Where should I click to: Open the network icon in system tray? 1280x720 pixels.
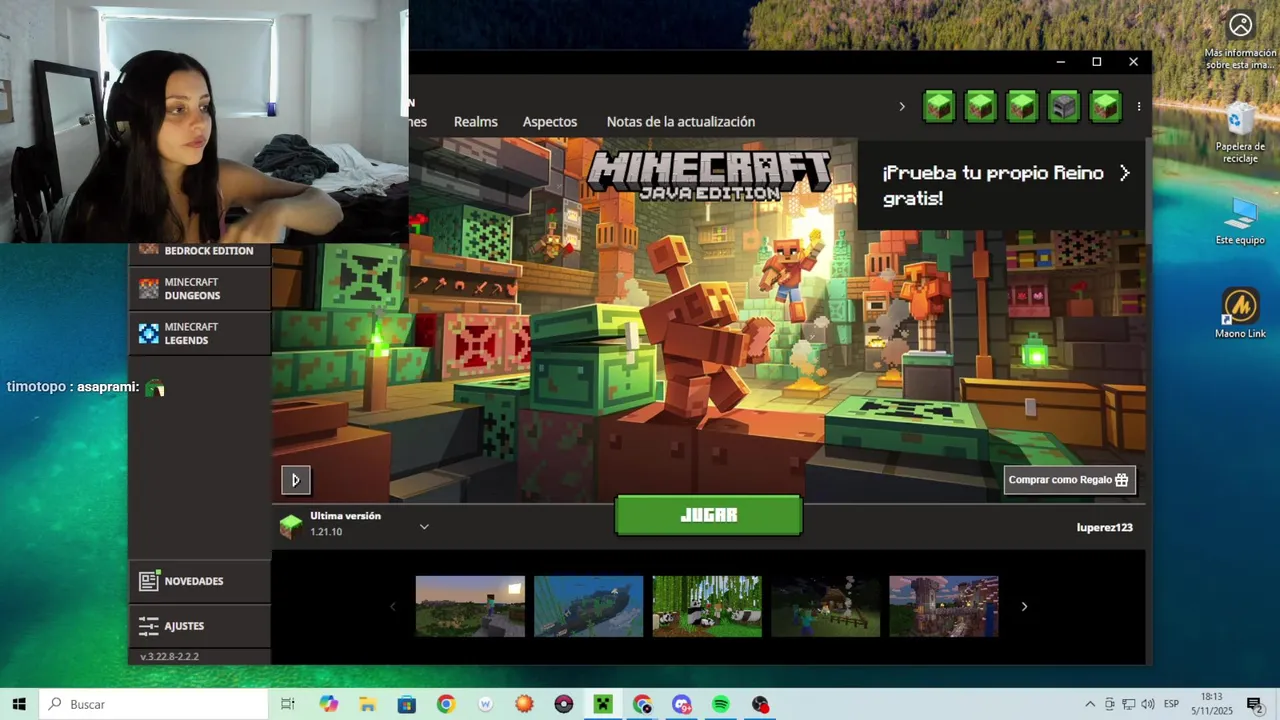1128,704
